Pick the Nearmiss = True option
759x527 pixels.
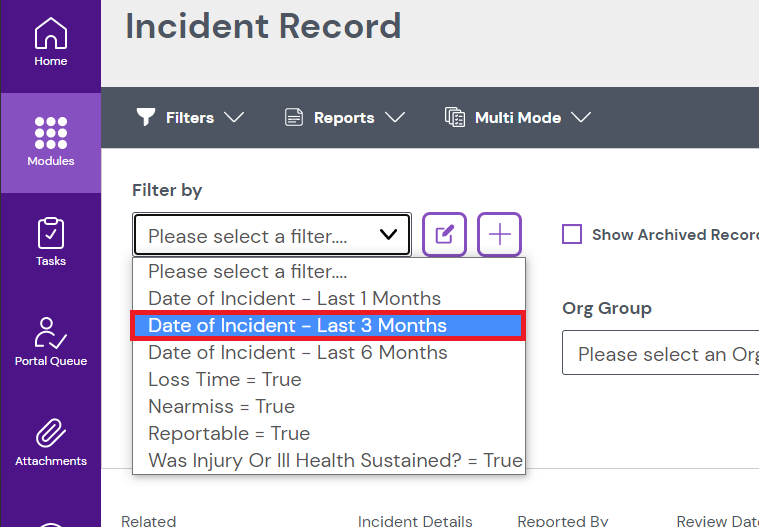coord(221,407)
